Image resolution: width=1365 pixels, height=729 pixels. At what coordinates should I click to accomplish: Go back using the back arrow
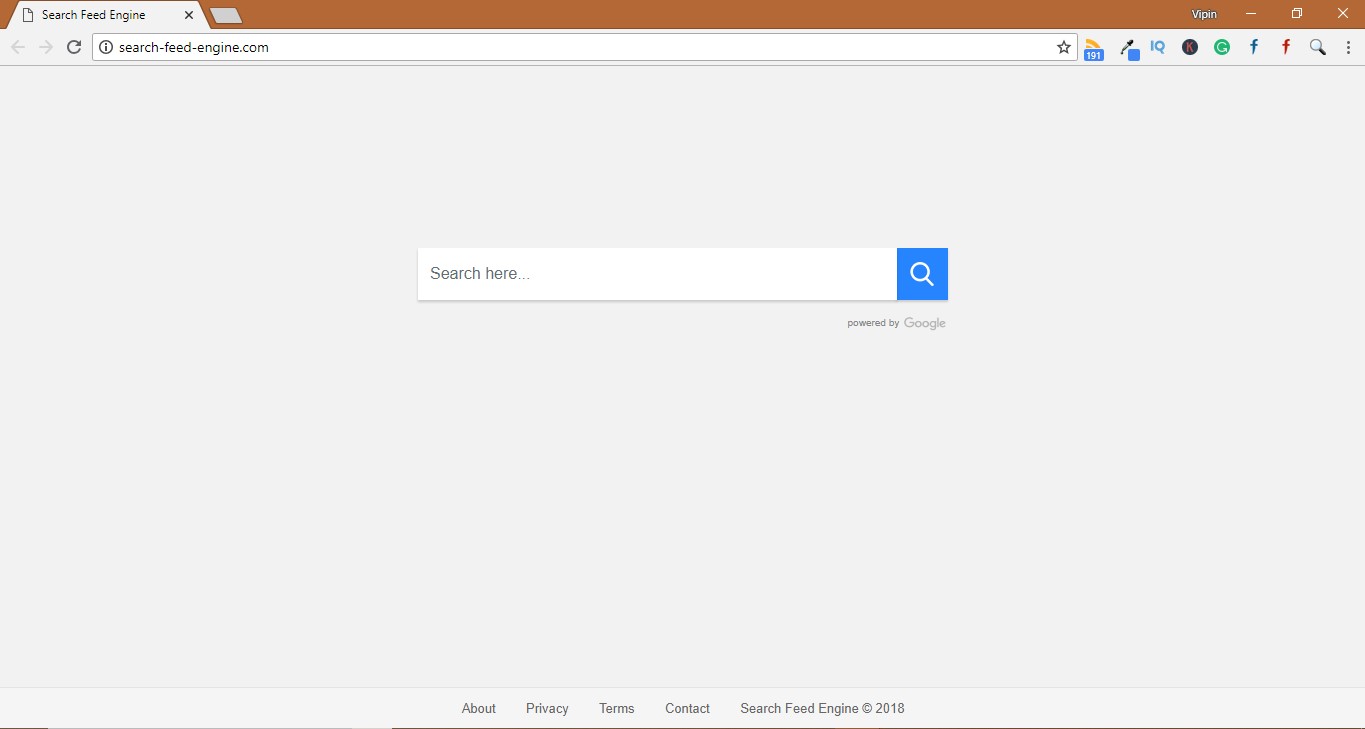[x=17, y=46]
